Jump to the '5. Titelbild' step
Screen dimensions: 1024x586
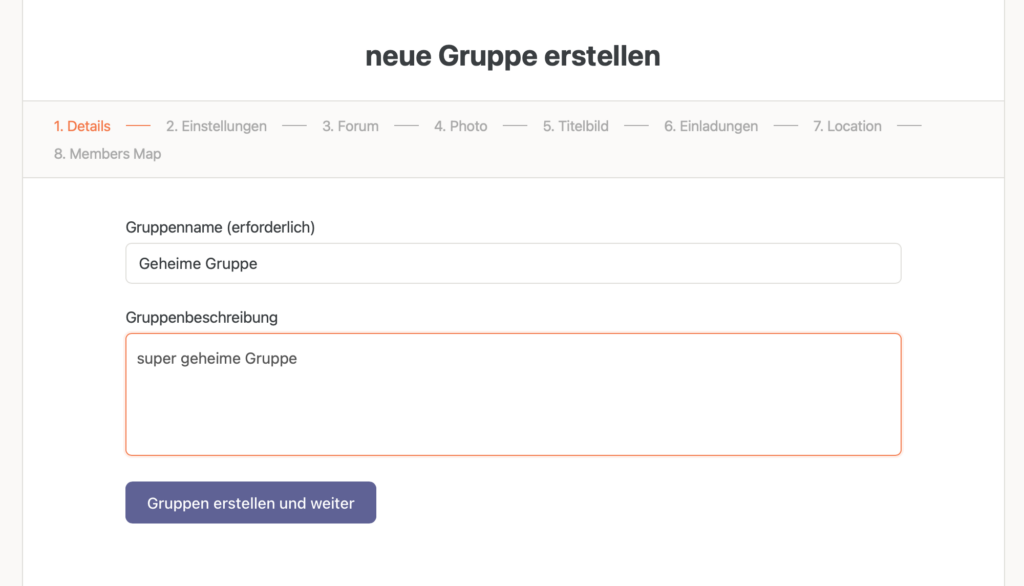tap(575, 126)
